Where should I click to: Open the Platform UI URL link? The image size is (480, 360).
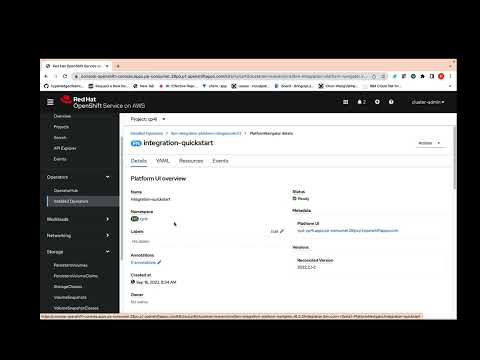348,230
